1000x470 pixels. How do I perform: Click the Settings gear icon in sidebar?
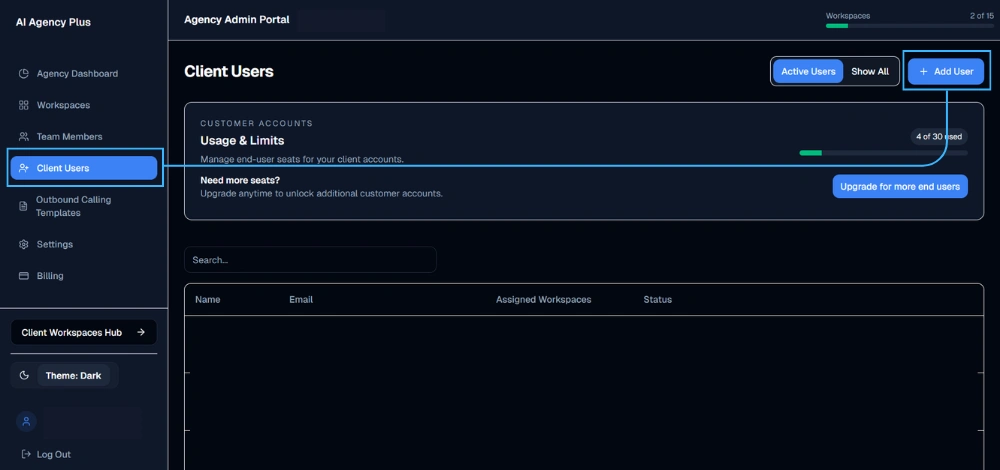pos(24,244)
